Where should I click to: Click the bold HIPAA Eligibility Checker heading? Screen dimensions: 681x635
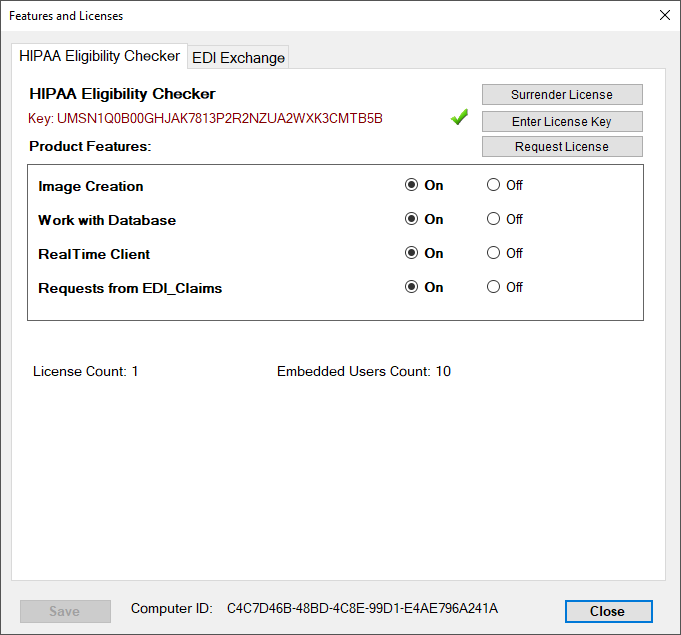[122, 94]
